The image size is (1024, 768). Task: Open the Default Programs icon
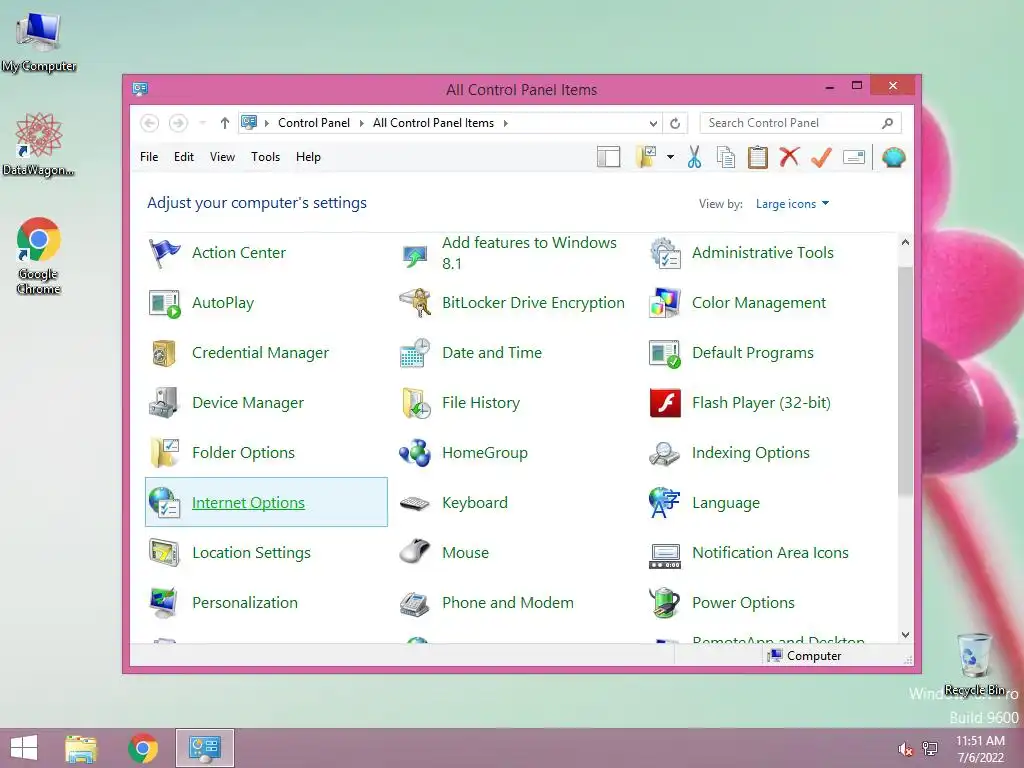[x=665, y=353]
